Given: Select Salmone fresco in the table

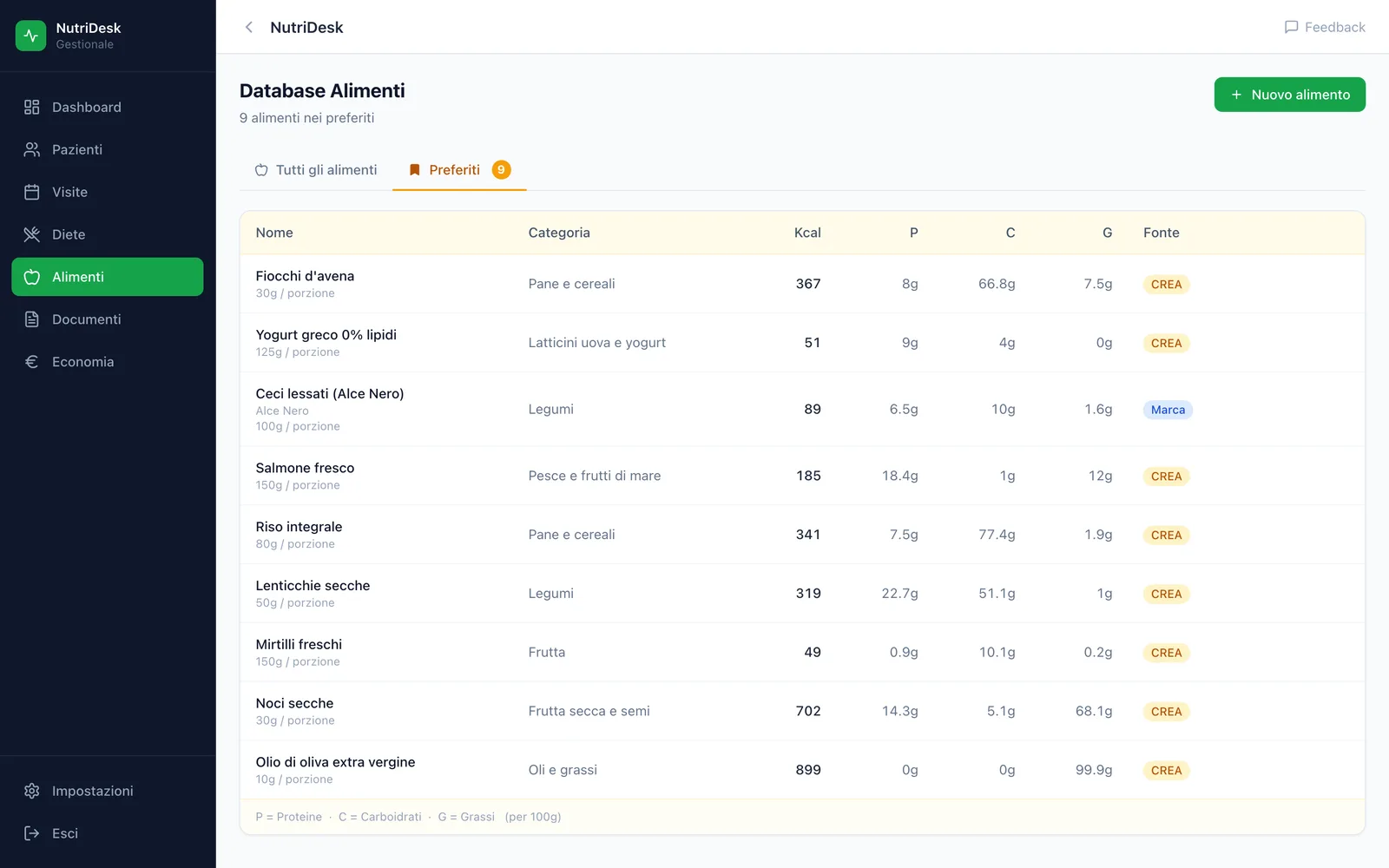Looking at the screenshot, I should pos(305,468).
